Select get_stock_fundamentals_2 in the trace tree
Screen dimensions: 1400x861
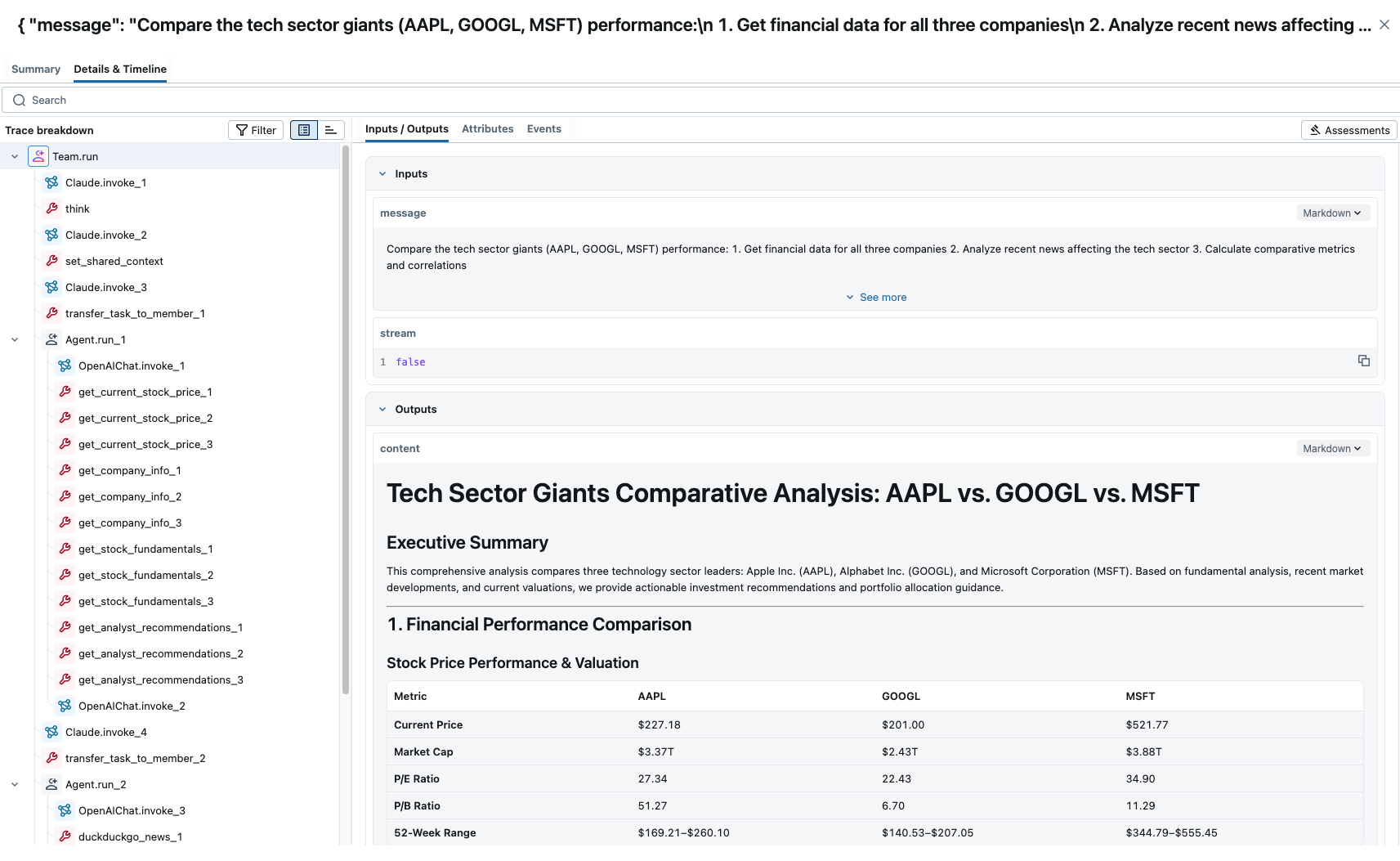[145, 575]
